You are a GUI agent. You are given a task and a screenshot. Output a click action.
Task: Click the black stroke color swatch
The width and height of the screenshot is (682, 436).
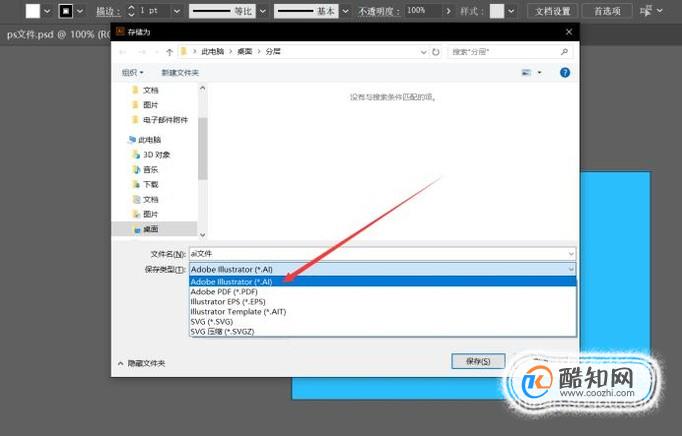[66, 11]
